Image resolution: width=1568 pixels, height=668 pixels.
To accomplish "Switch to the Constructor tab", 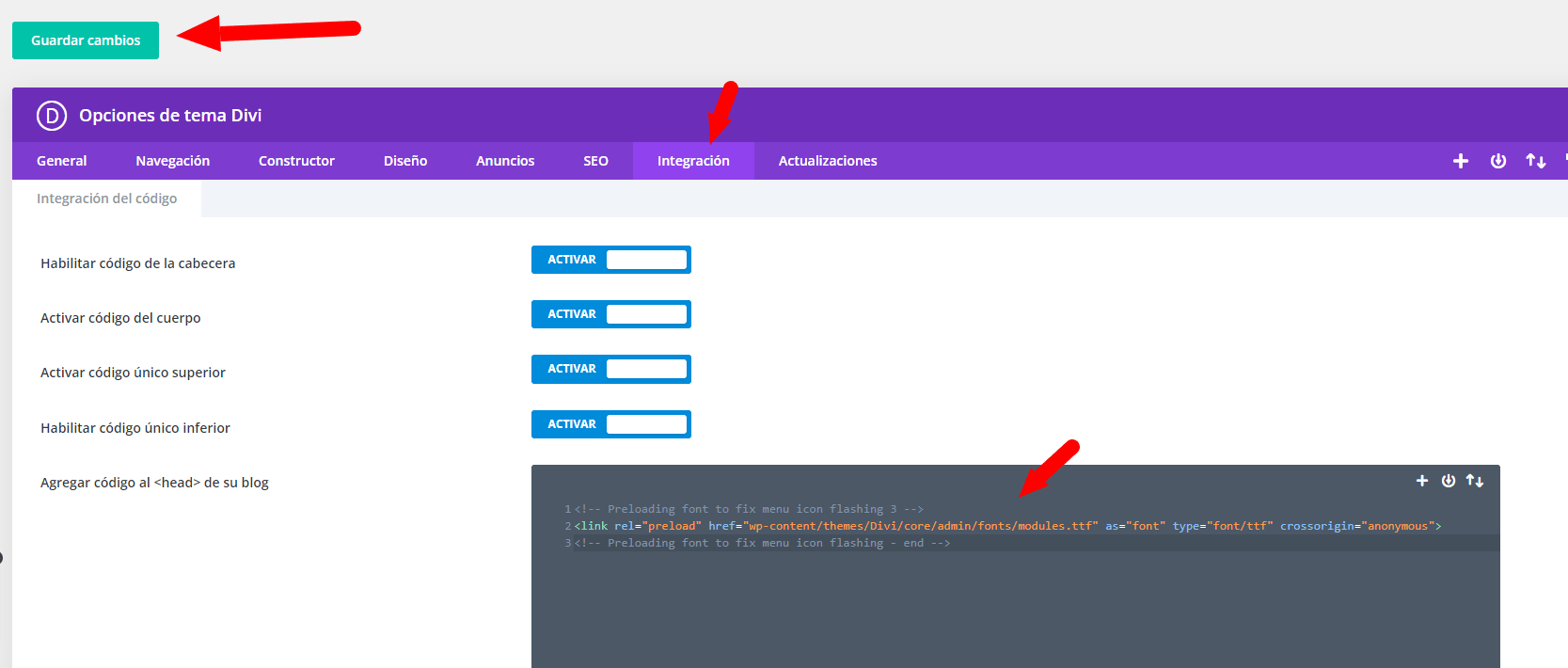I will [x=296, y=161].
